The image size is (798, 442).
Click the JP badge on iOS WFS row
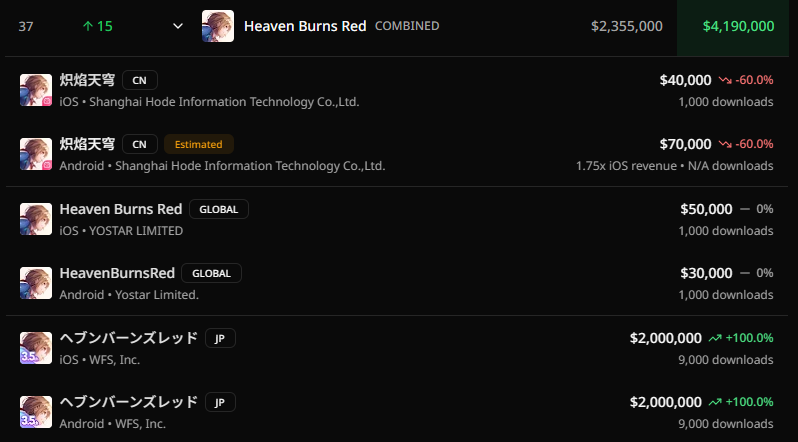click(x=220, y=338)
